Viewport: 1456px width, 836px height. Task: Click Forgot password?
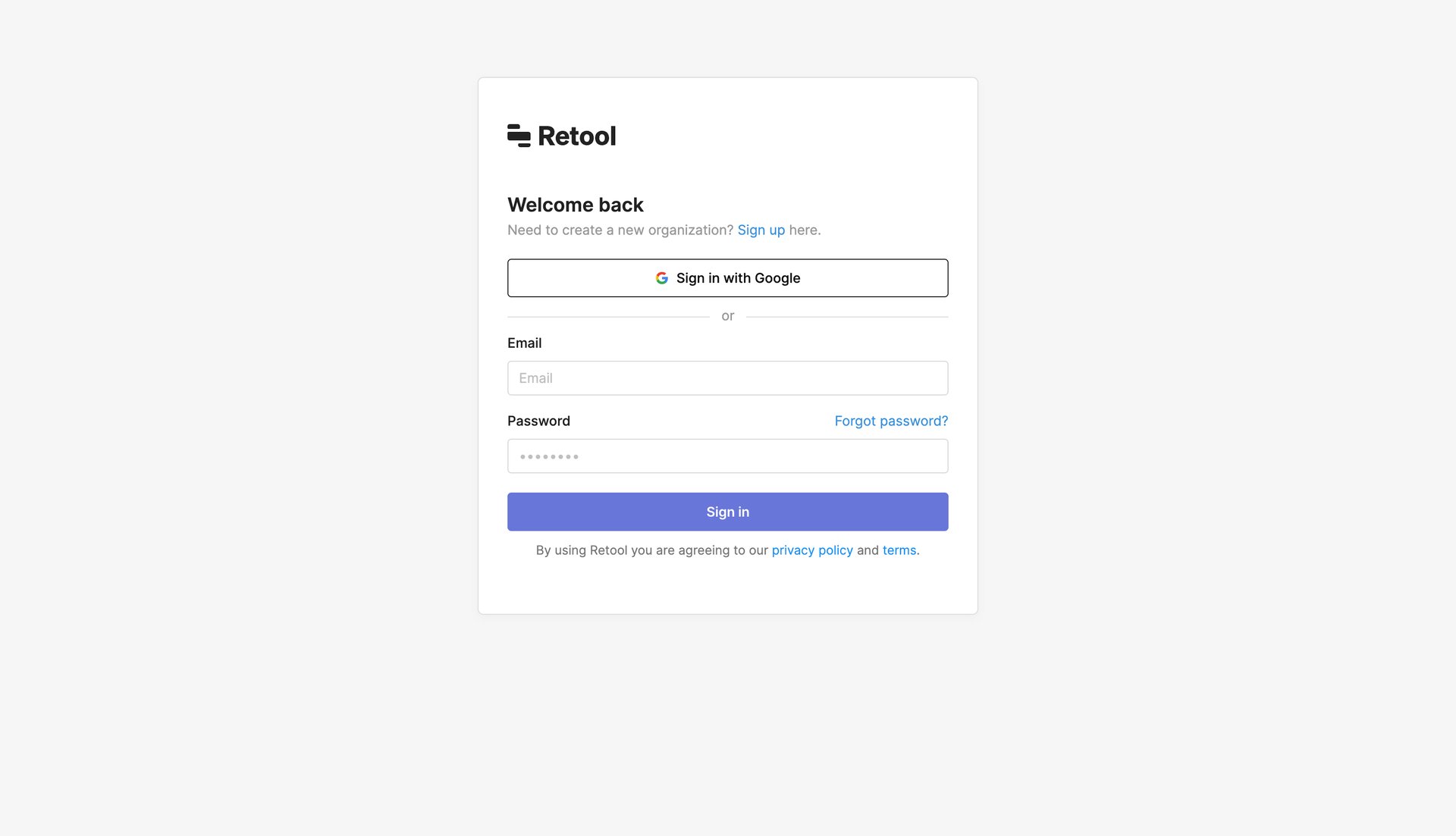tap(891, 421)
